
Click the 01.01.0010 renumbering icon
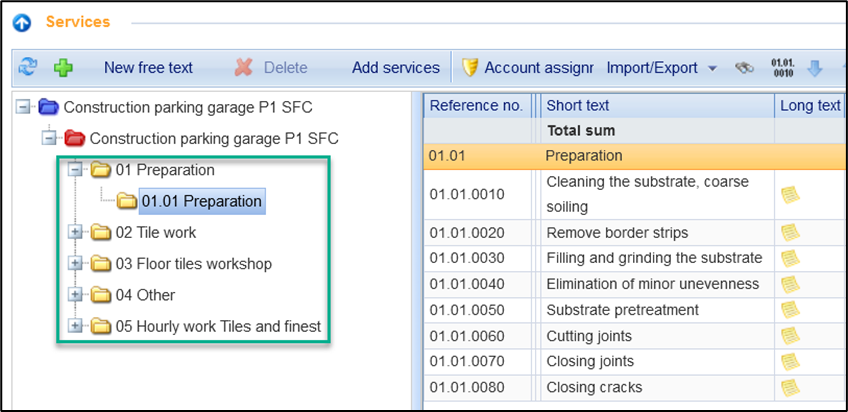tap(783, 68)
